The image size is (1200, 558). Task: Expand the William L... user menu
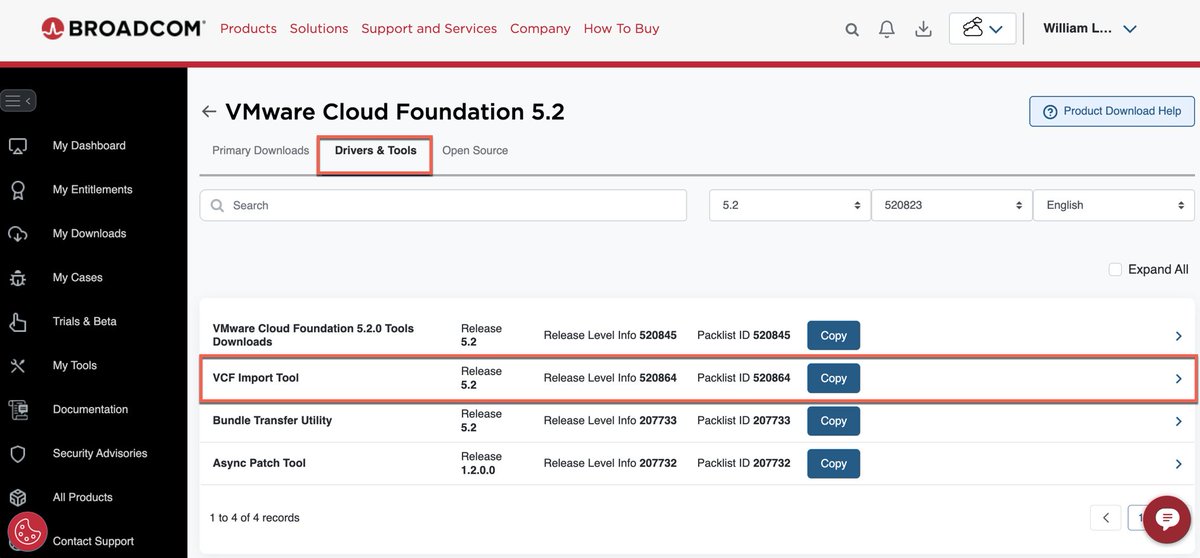[1090, 28]
